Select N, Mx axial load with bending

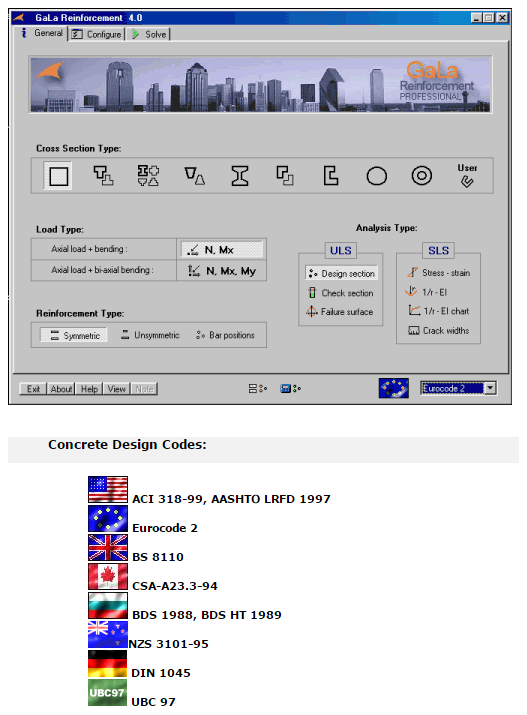(222, 249)
